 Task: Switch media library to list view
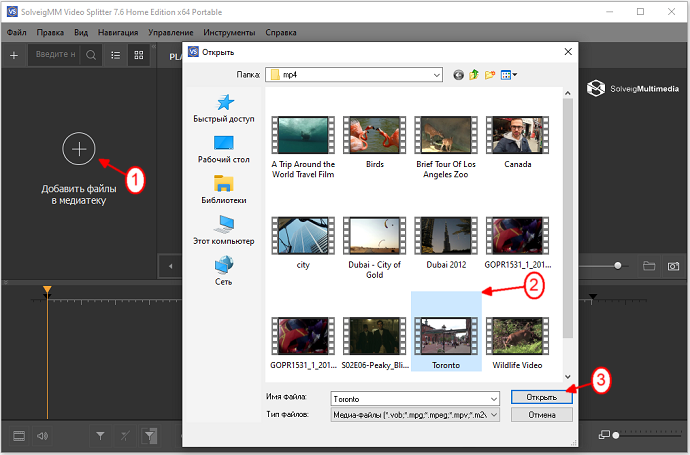115,55
